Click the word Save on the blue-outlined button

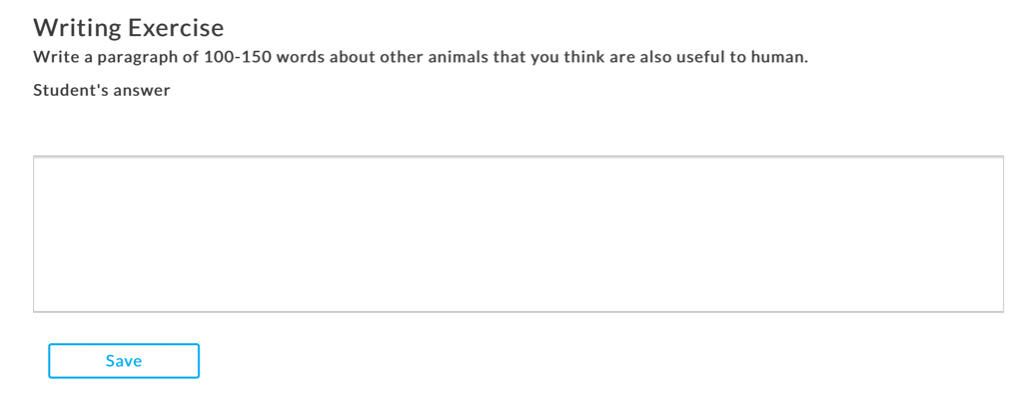(x=123, y=361)
